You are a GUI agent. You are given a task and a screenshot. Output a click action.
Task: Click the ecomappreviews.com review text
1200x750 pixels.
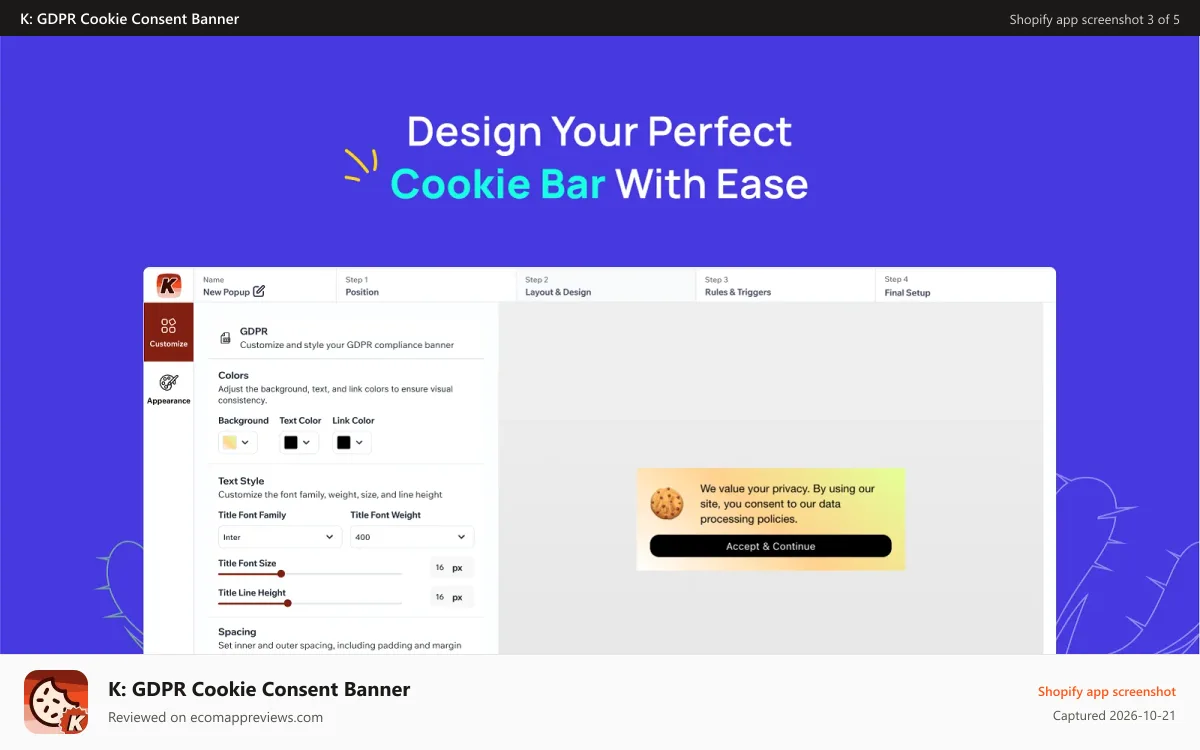pyautogui.click(x=215, y=717)
